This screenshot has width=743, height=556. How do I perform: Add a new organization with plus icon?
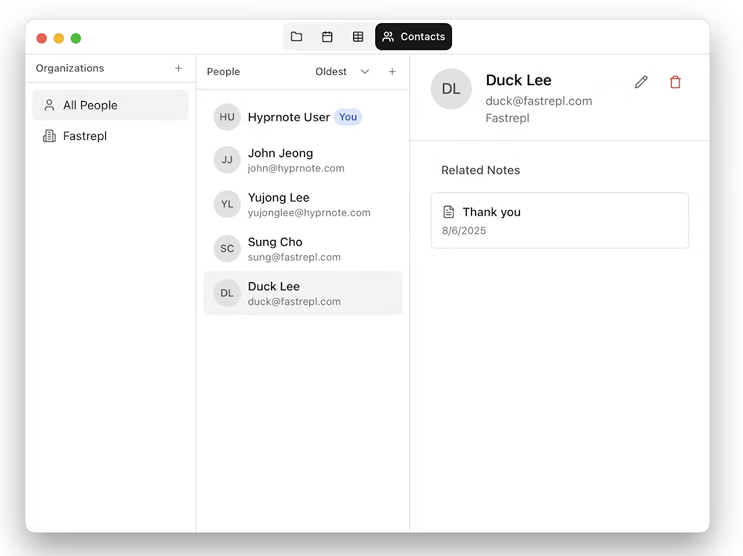tap(178, 68)
